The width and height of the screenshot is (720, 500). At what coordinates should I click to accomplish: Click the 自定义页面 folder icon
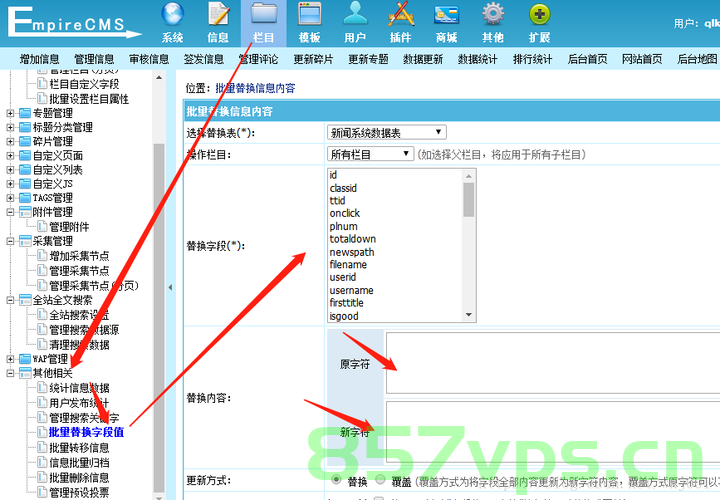pyautogui.click(x=25, y=156)
